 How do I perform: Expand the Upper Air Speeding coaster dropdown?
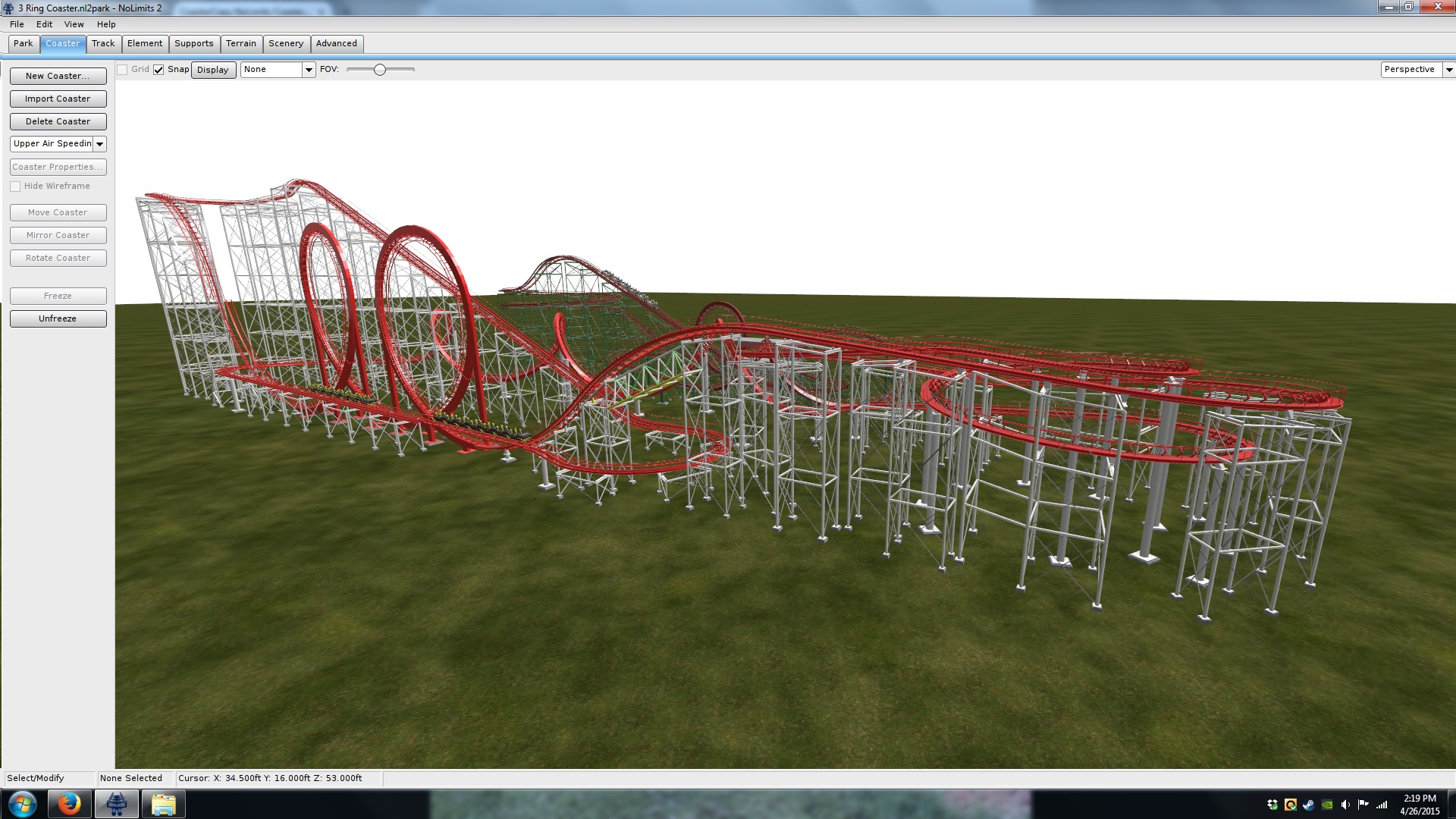[99, 144]
